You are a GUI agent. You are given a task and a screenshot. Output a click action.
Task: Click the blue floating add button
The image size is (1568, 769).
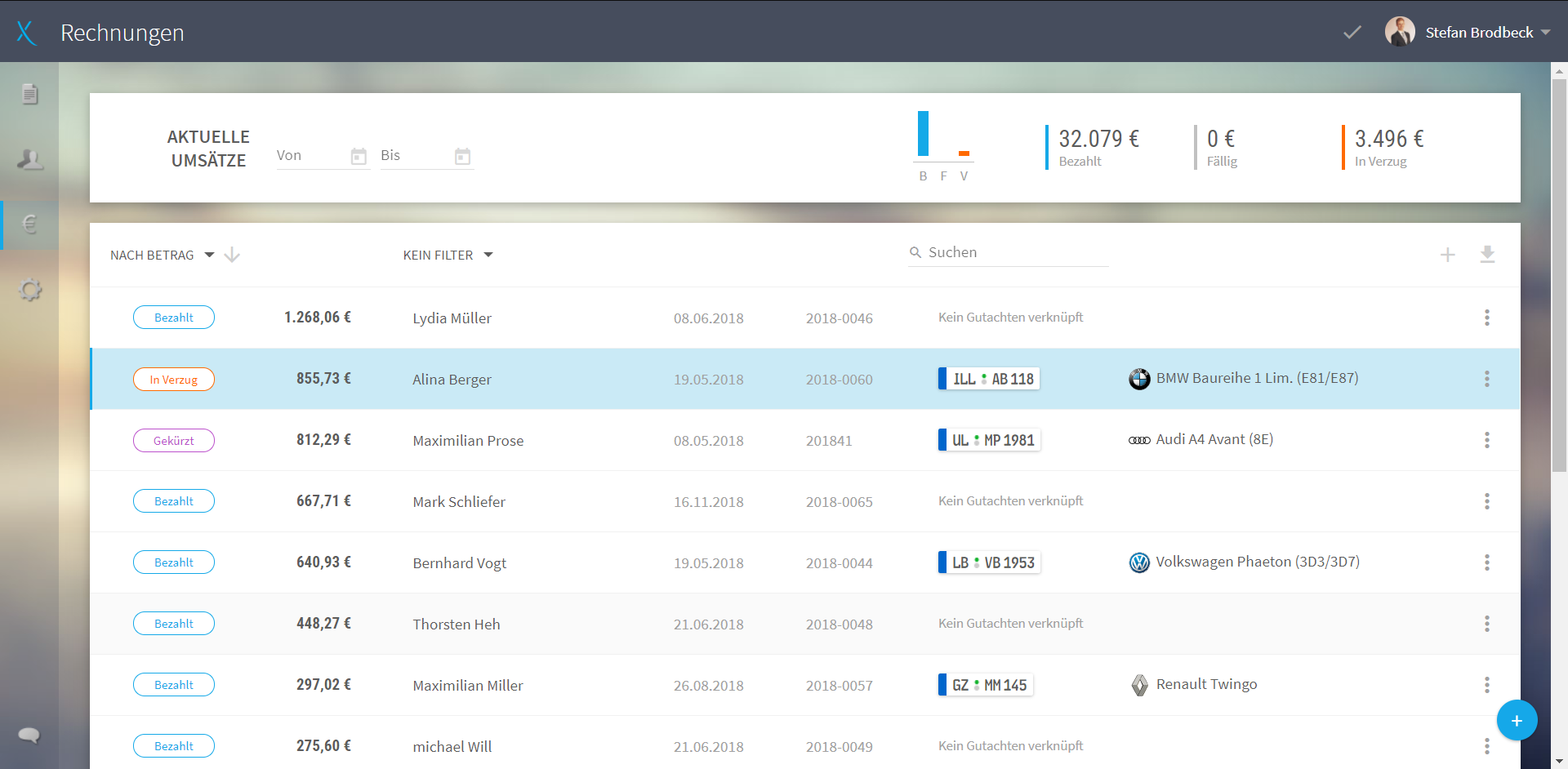click(x=1517, y=720)
